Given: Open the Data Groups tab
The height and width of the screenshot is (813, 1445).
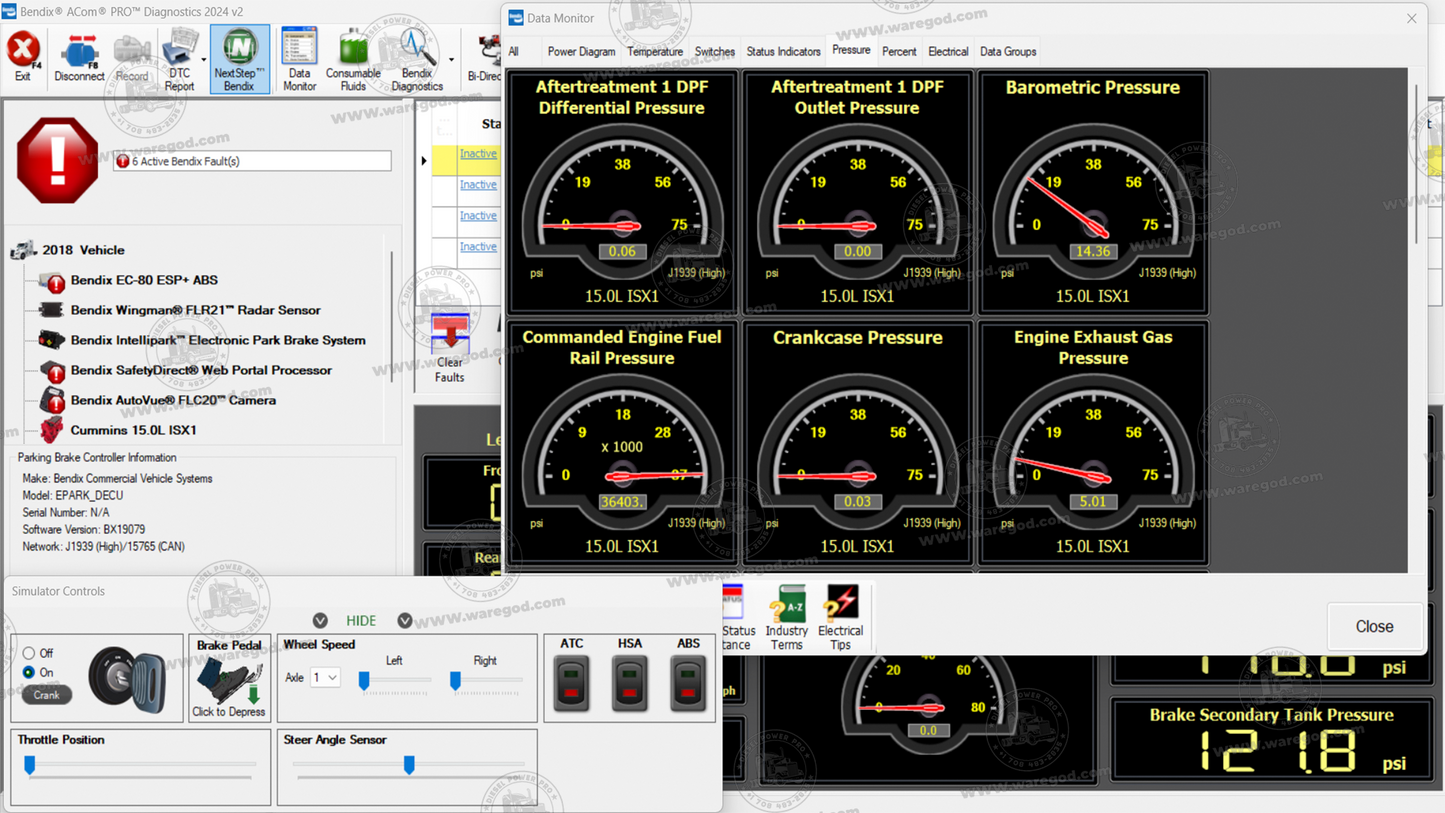Looking at the screenshot, I should click(1007, 51).
